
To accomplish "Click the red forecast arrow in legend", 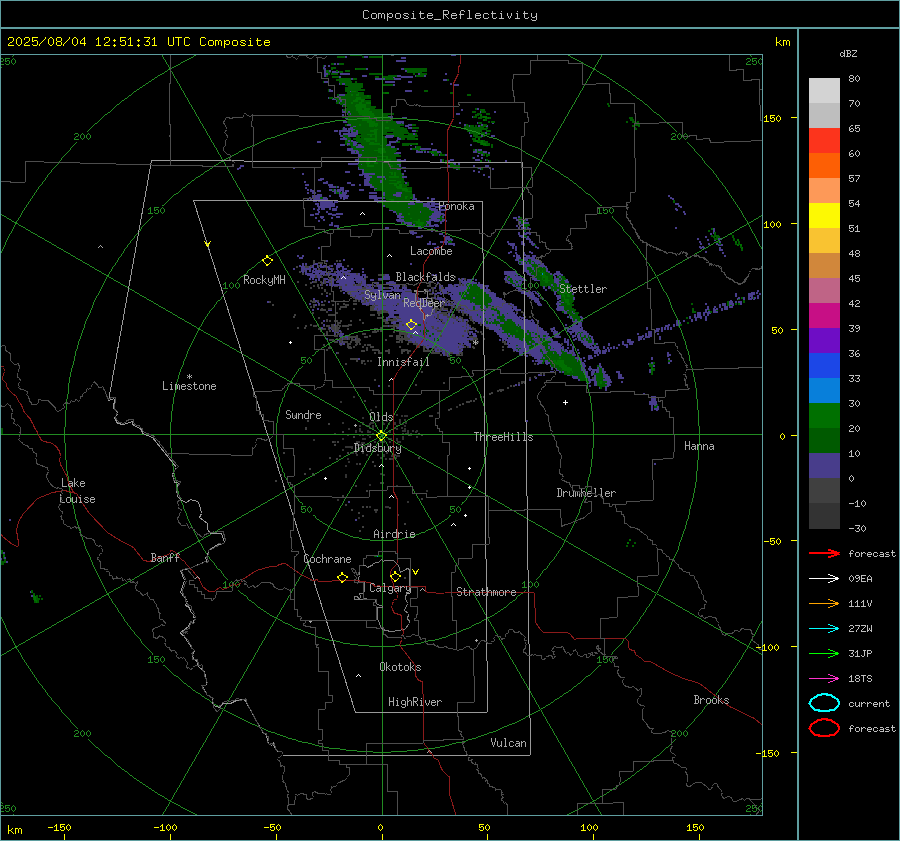I will (x=824, y=553).
